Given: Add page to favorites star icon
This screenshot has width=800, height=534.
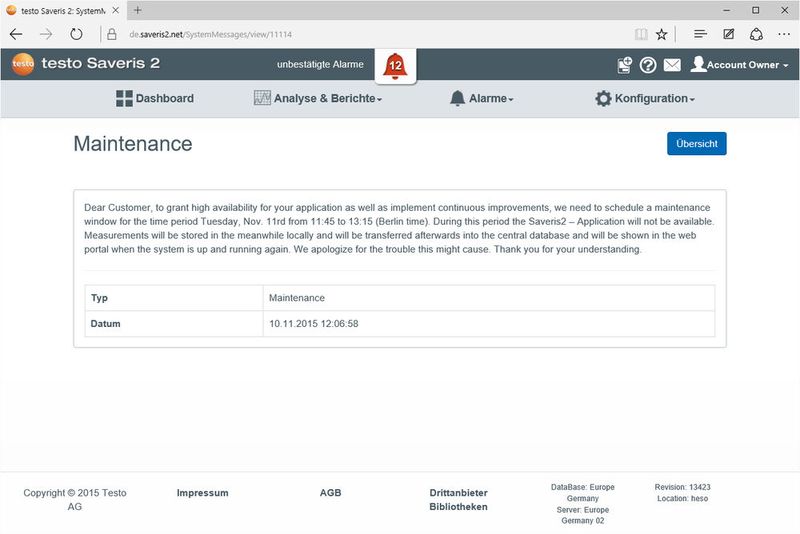Looking at the screenshot, I should click(661, 34).
